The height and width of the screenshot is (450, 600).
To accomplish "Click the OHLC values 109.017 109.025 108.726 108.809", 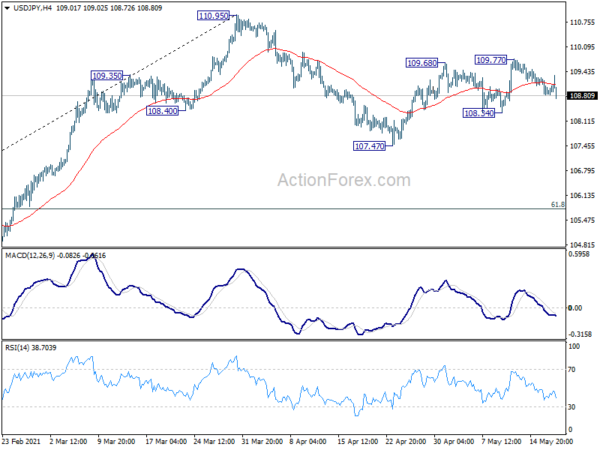I will coord(109,8).
